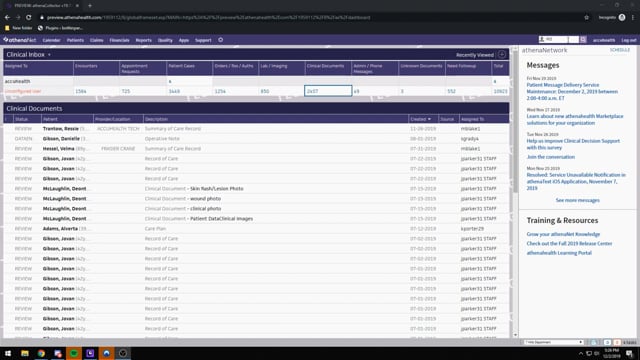Click the Log out link
The width and height of the screenshot is (640, 360).
pyautogui.click(x=629, y=40)
